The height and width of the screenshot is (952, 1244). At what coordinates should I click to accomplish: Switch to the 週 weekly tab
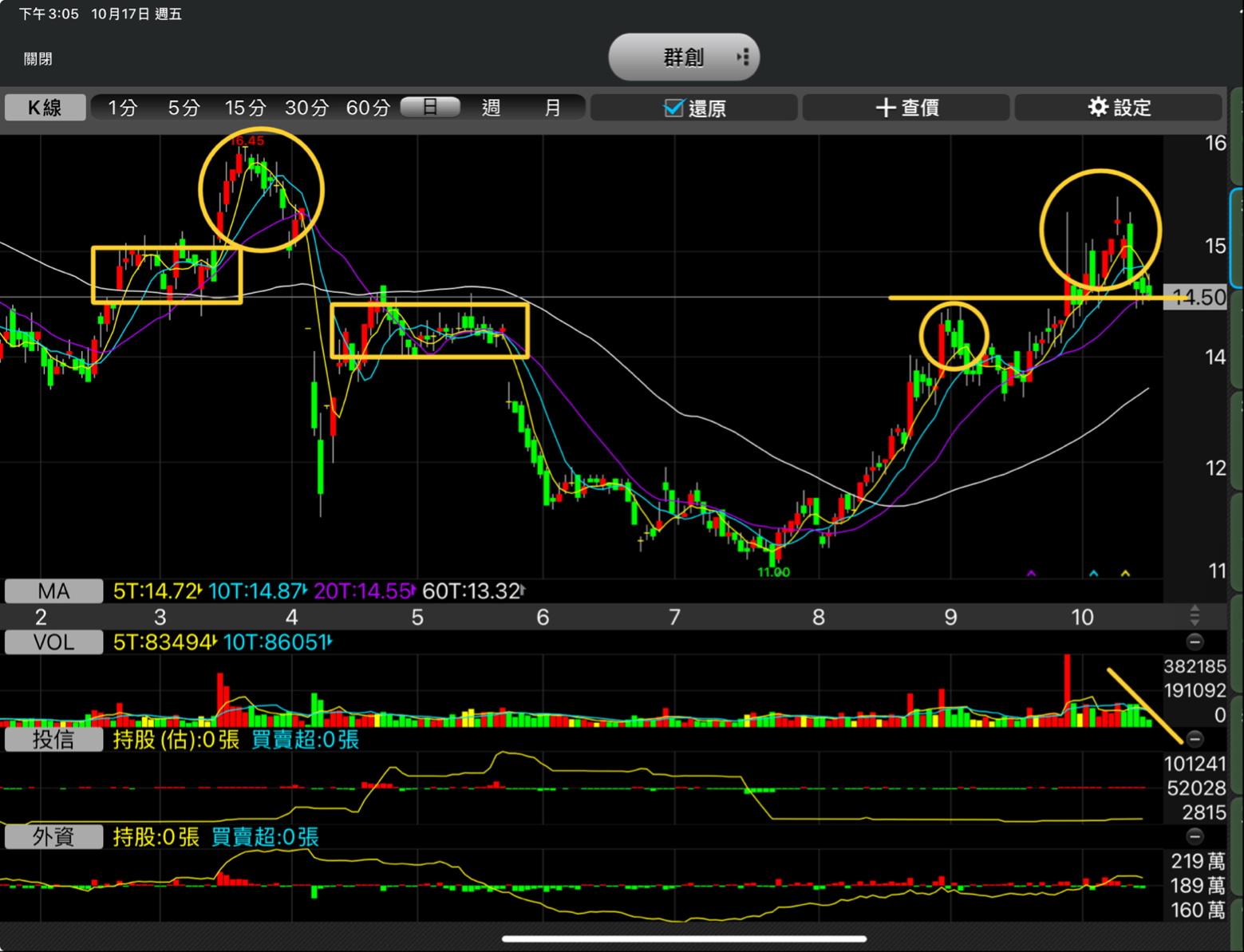coord(491,108)
